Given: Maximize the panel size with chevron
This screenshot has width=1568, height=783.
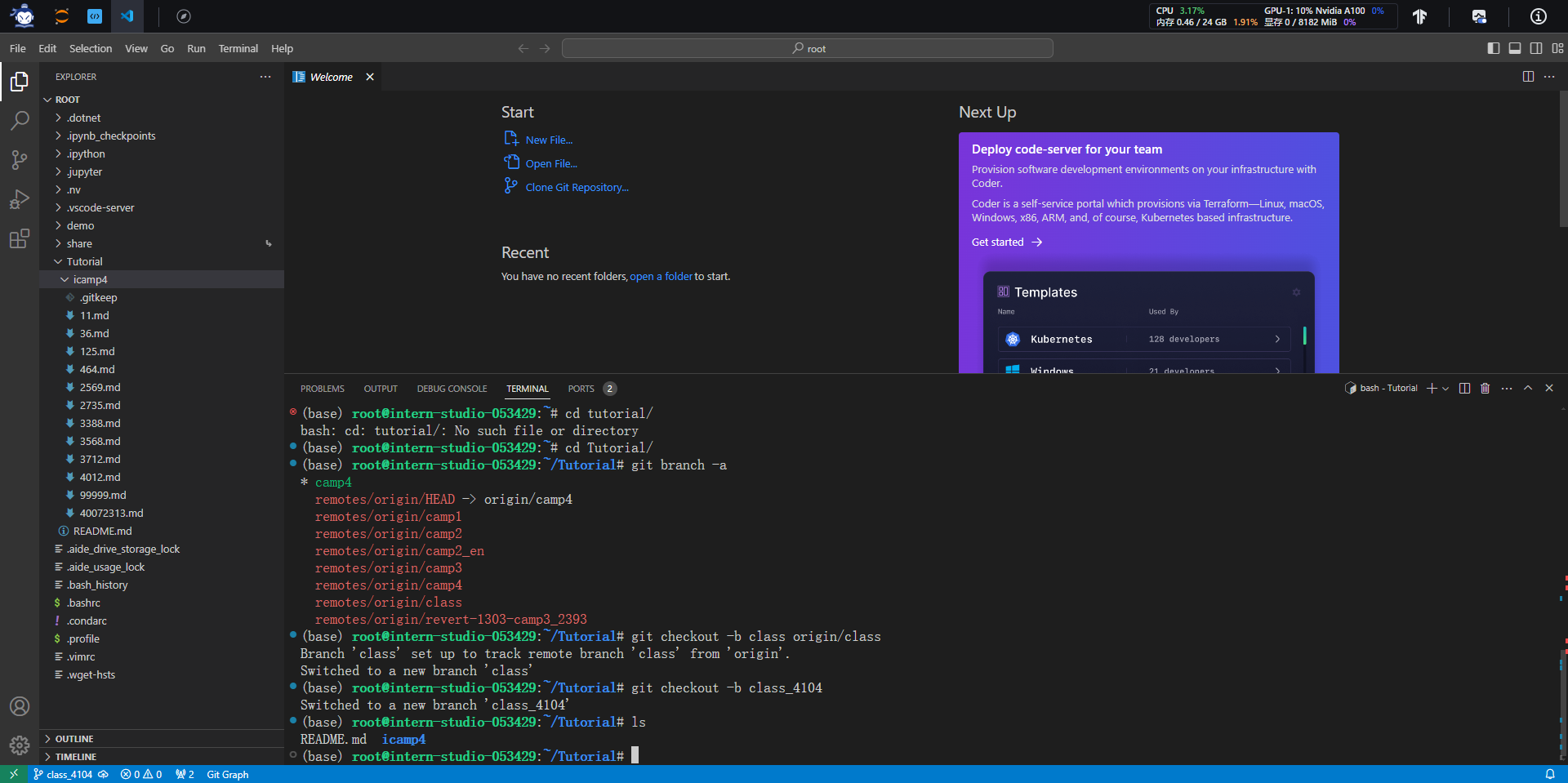Looking at the screenshot, I should pyautogui.click(x=1528, y=389).
